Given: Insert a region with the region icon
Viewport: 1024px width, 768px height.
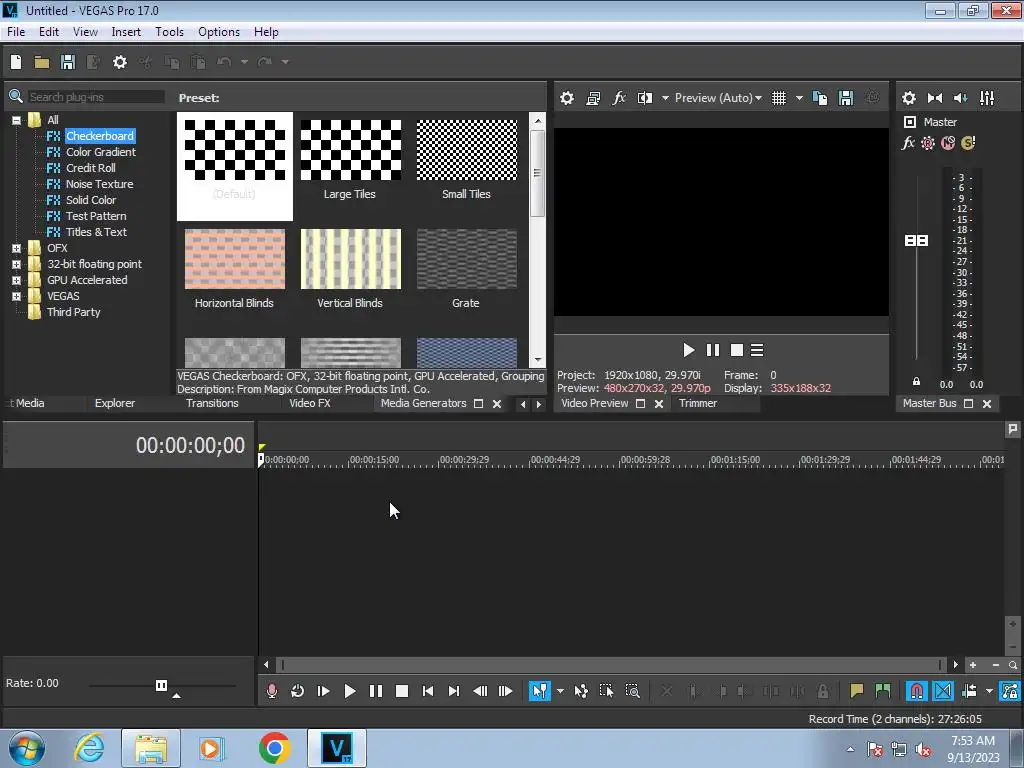Looking at the screenshot, I should pos(883,691).
